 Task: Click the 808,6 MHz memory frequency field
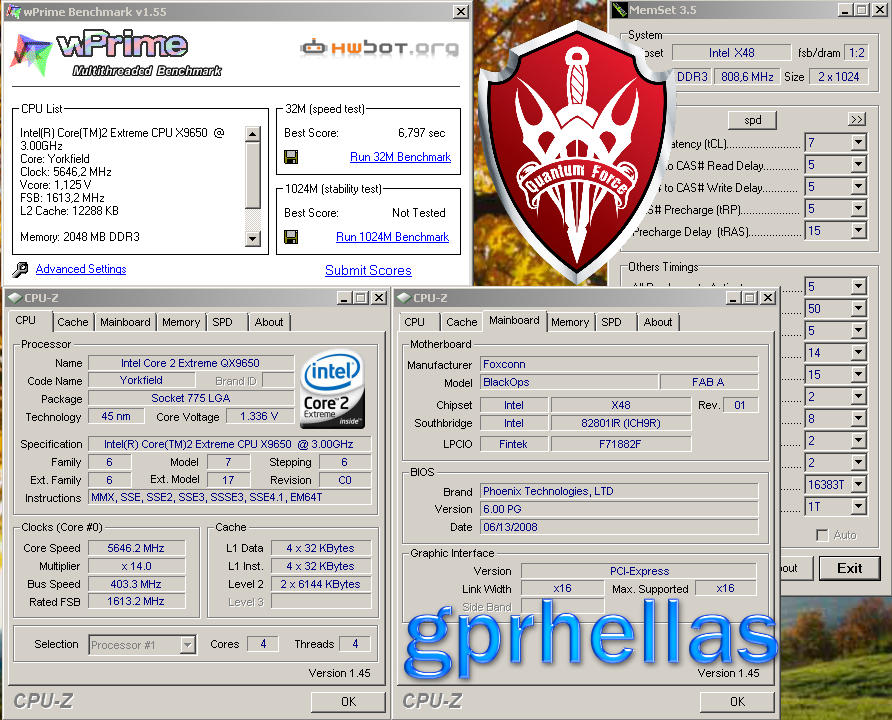(747, 77)
